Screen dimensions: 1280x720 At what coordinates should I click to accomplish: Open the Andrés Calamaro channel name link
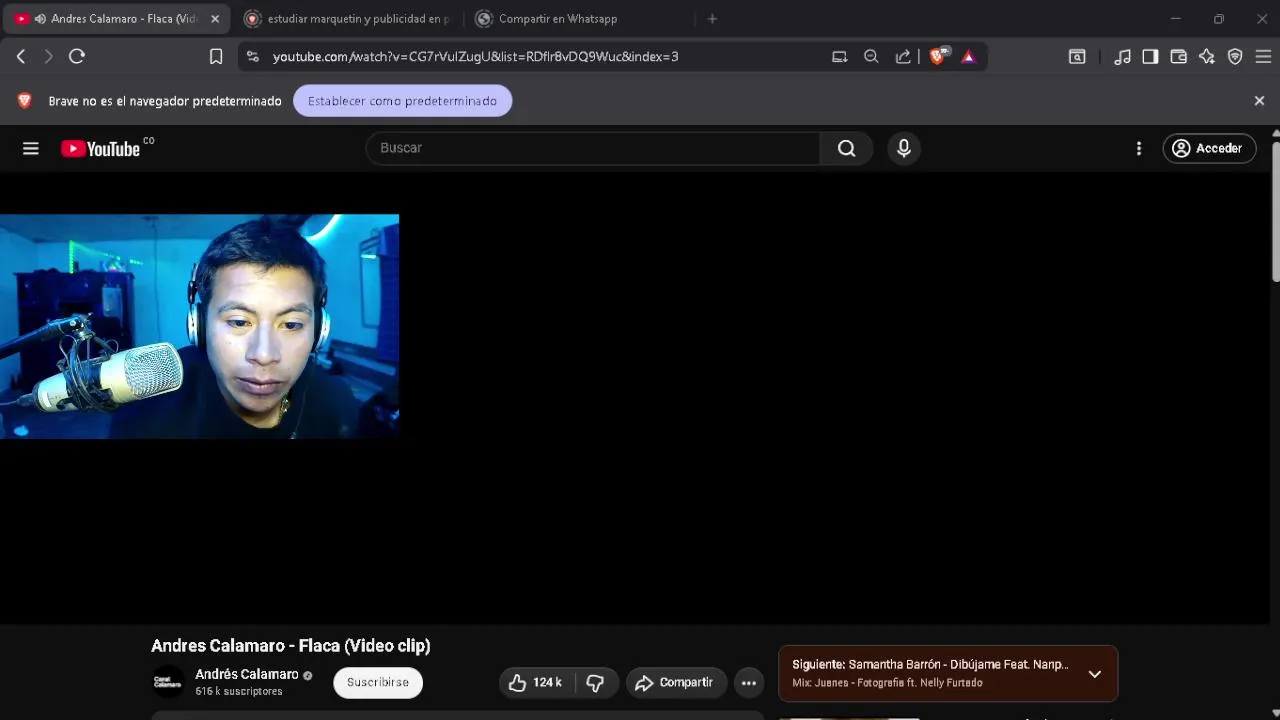point(247,674)
